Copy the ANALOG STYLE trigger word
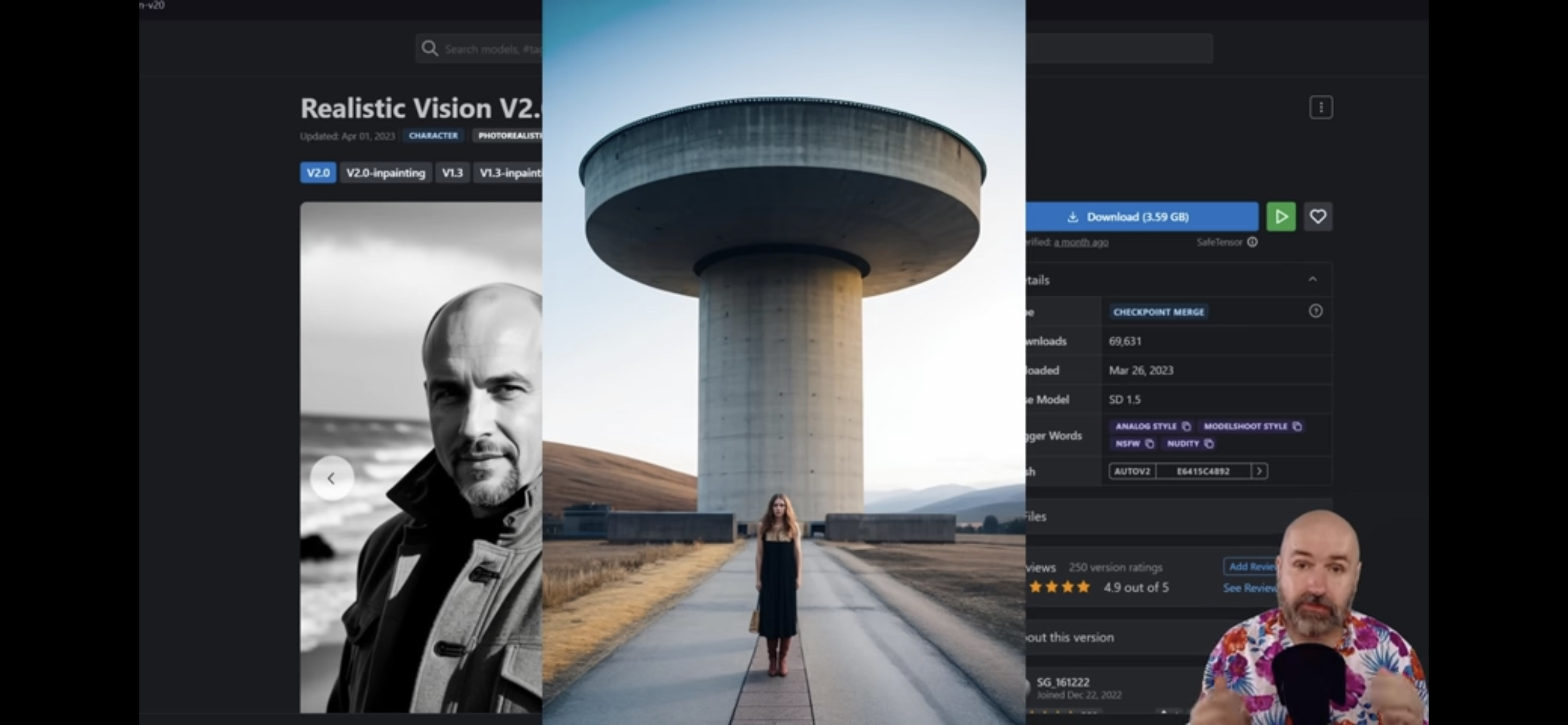 tap(1186, 426)
